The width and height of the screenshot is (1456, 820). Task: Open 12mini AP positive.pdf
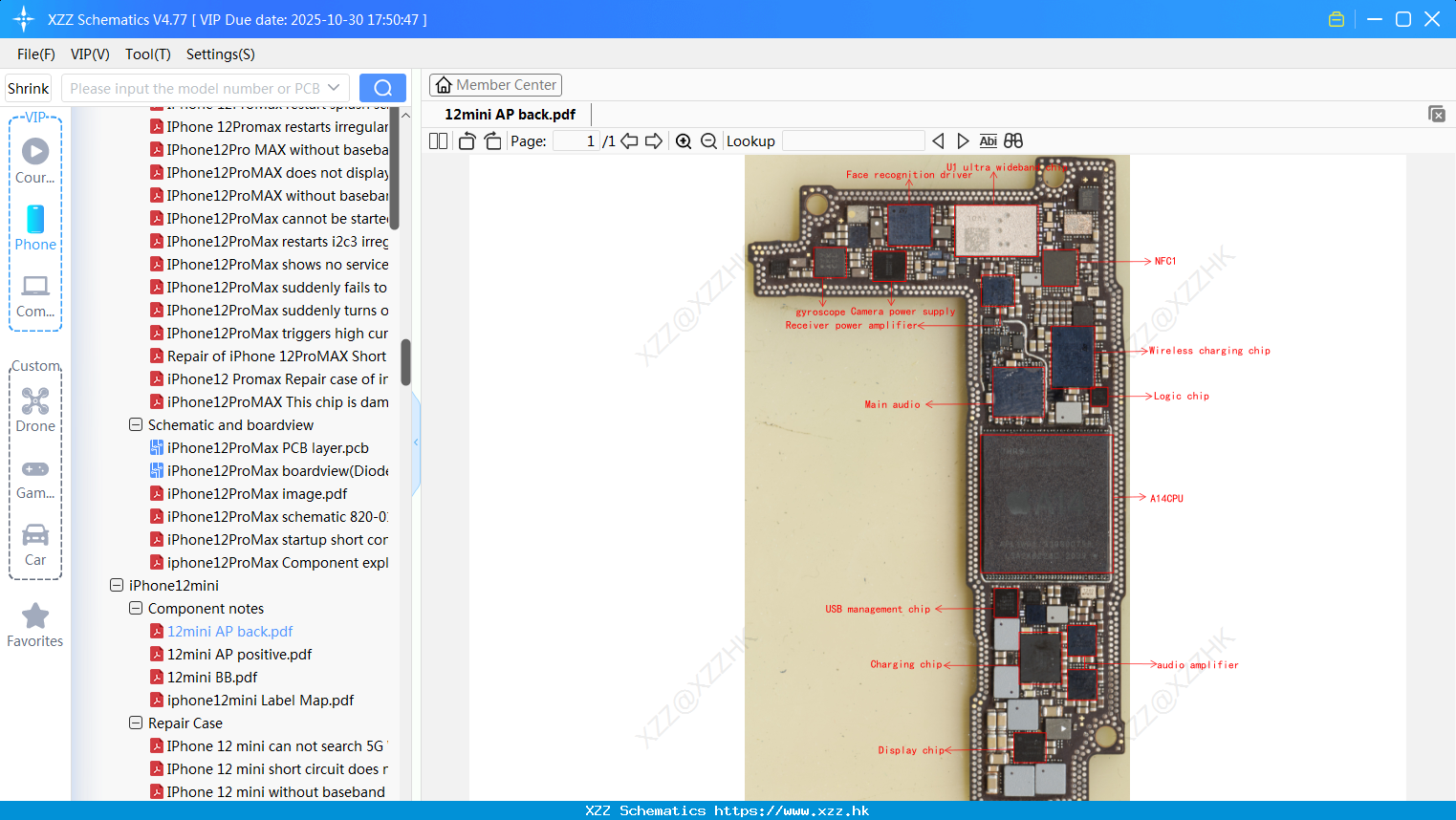pos(239,654)
